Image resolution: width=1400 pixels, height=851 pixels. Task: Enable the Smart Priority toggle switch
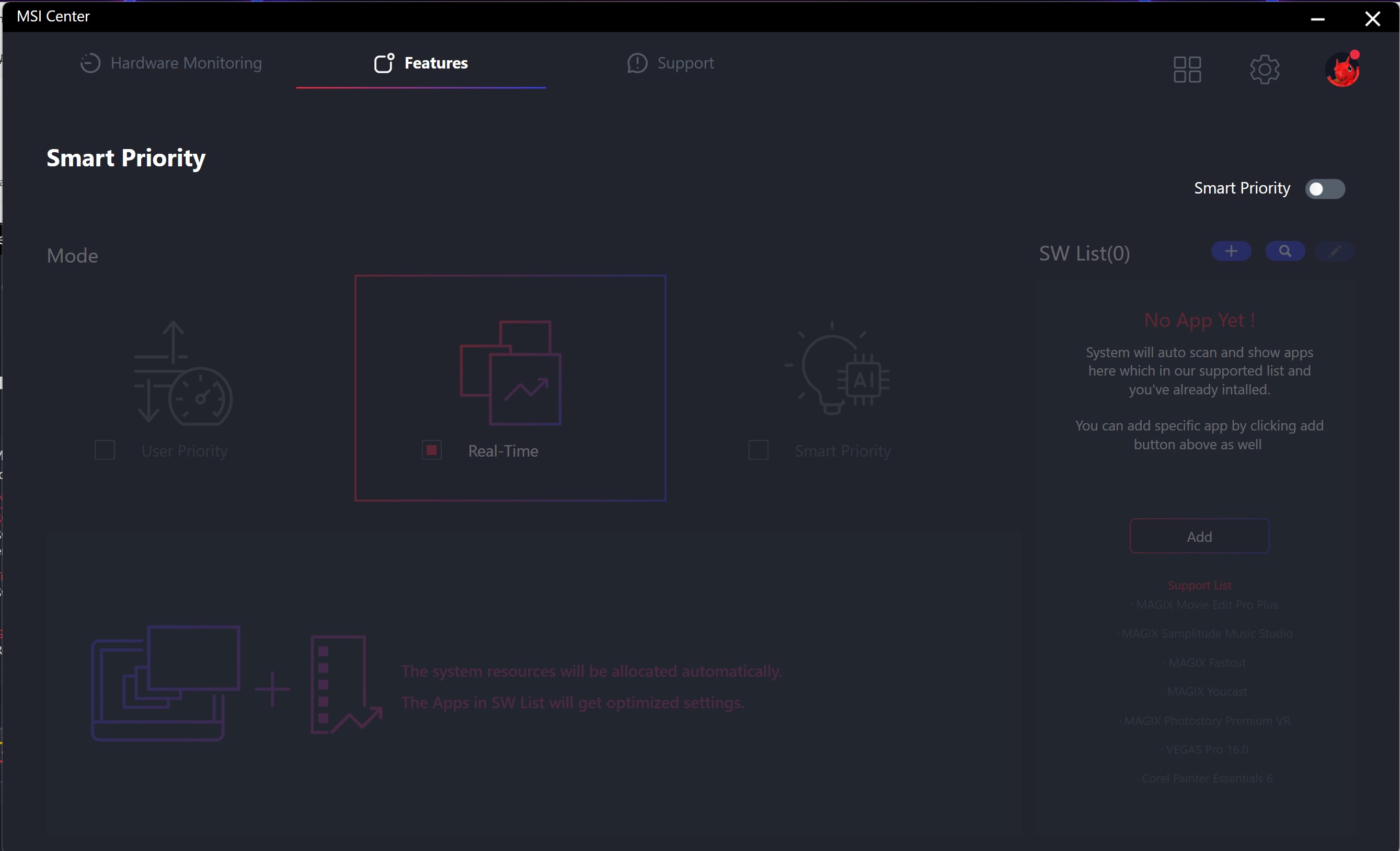[1324, 189]
